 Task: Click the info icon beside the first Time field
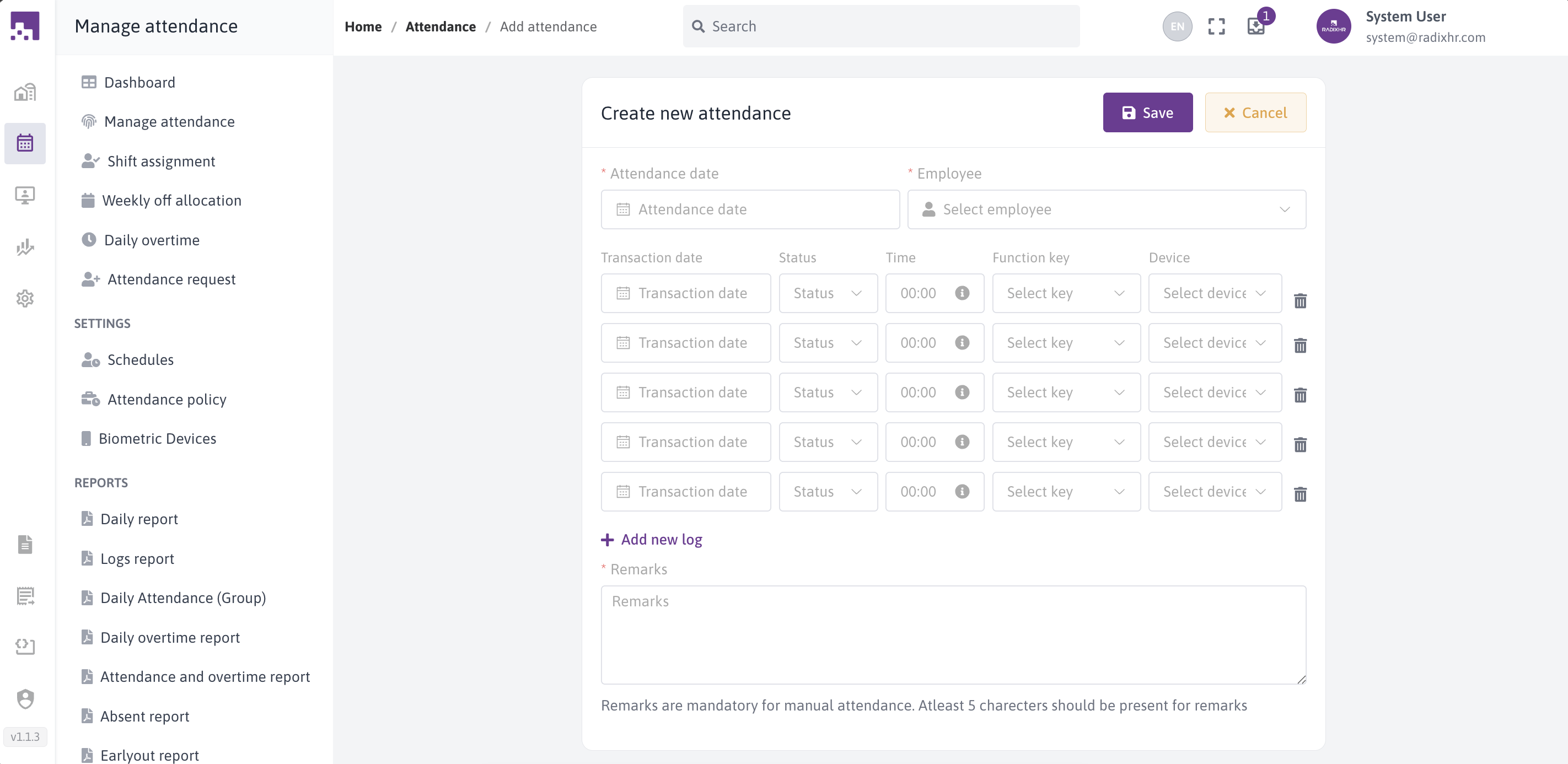click(x=962, y=293)
